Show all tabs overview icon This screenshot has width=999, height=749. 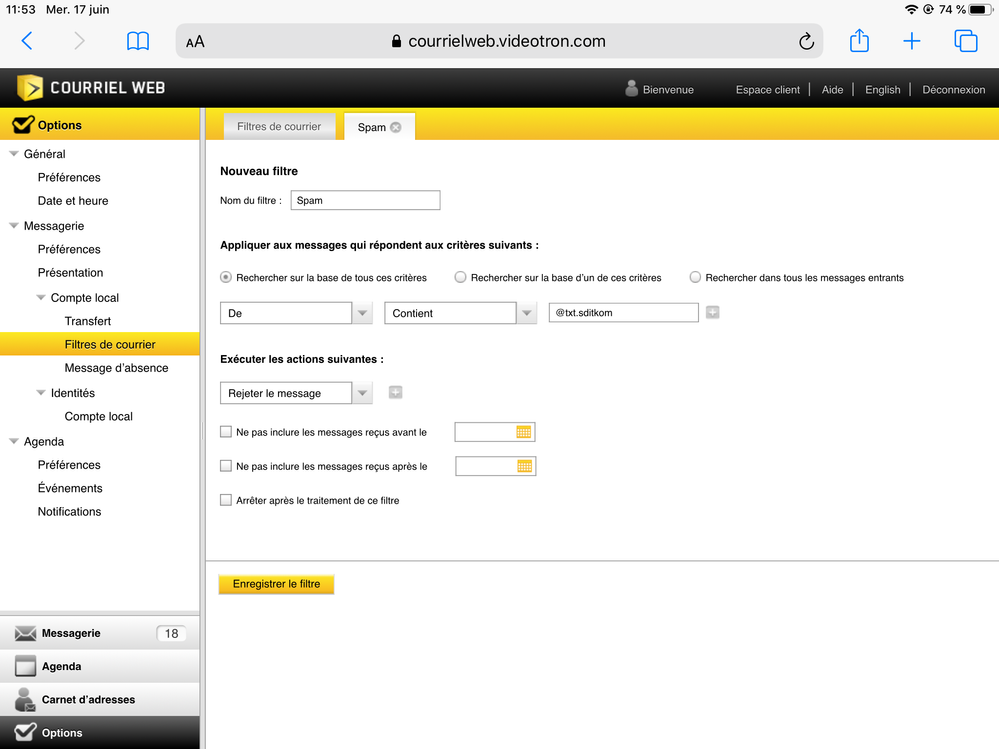[x=965, y=41]
